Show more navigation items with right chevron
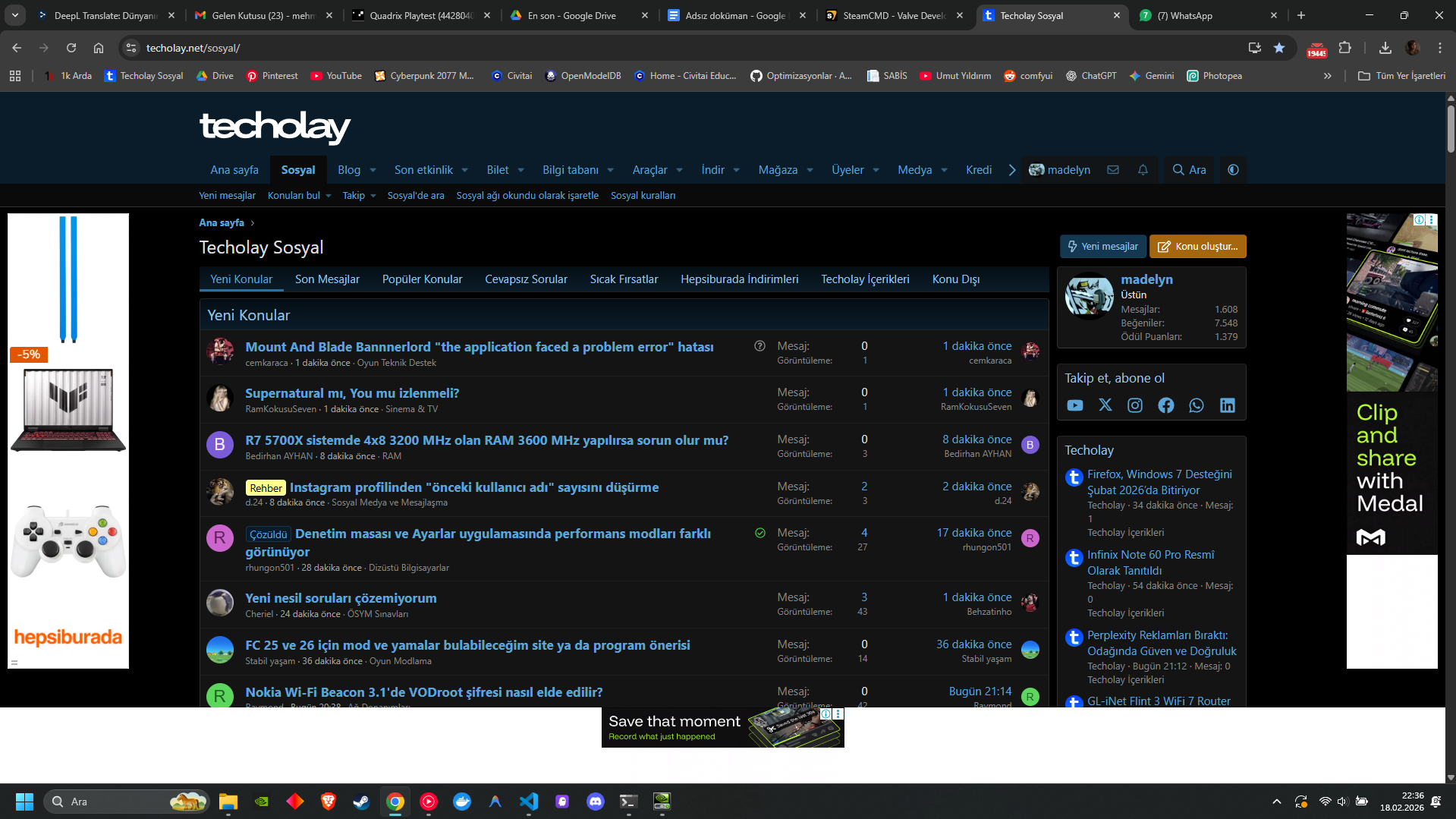This screenshot has width=1456, height=819. coord(1012,170)
